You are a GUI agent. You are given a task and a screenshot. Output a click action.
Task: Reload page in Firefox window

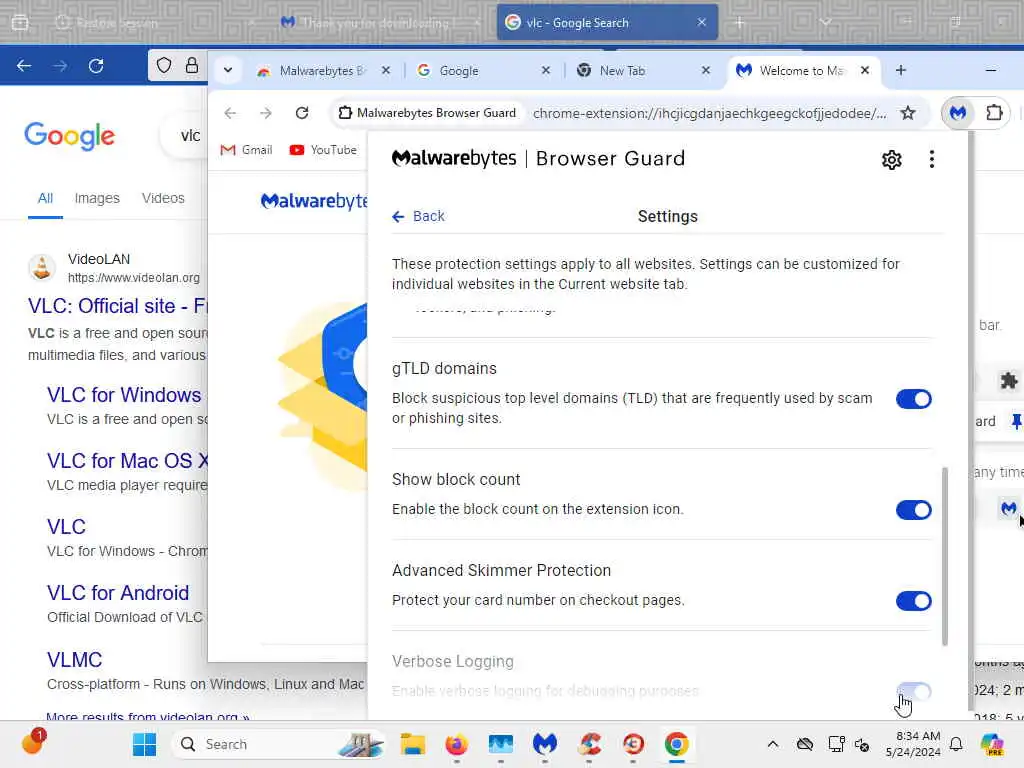point(96,66)
